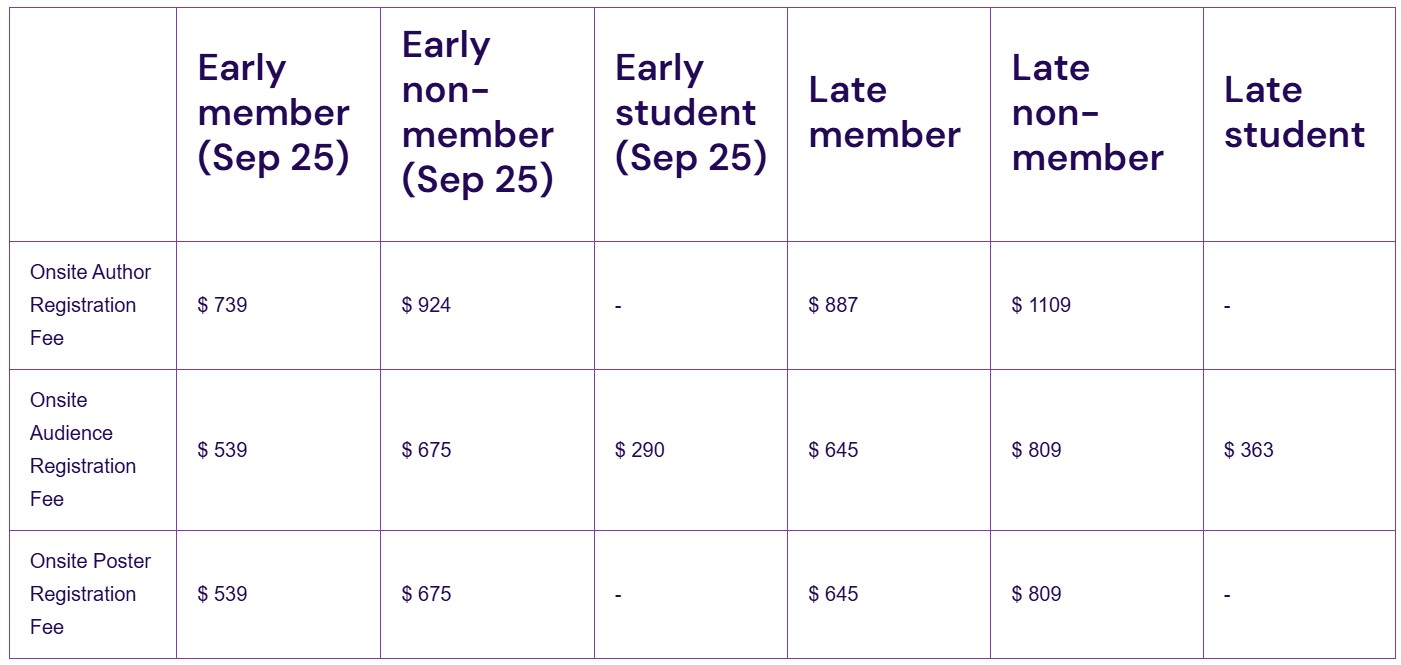Select the $ 1109 late non-member fee

coord(1041,305)
